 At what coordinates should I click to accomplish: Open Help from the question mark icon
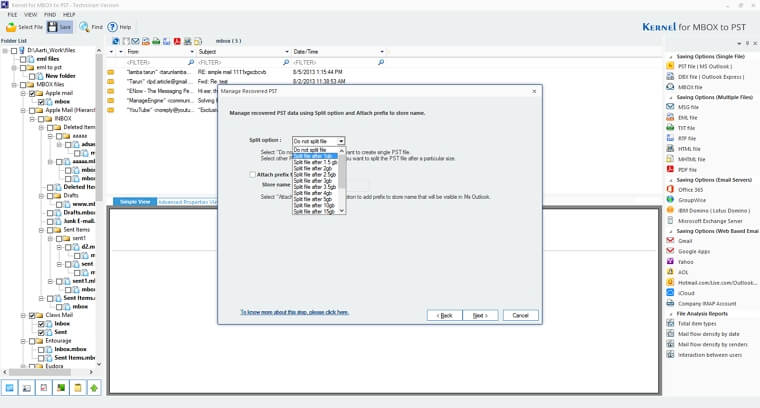[112, 27]
